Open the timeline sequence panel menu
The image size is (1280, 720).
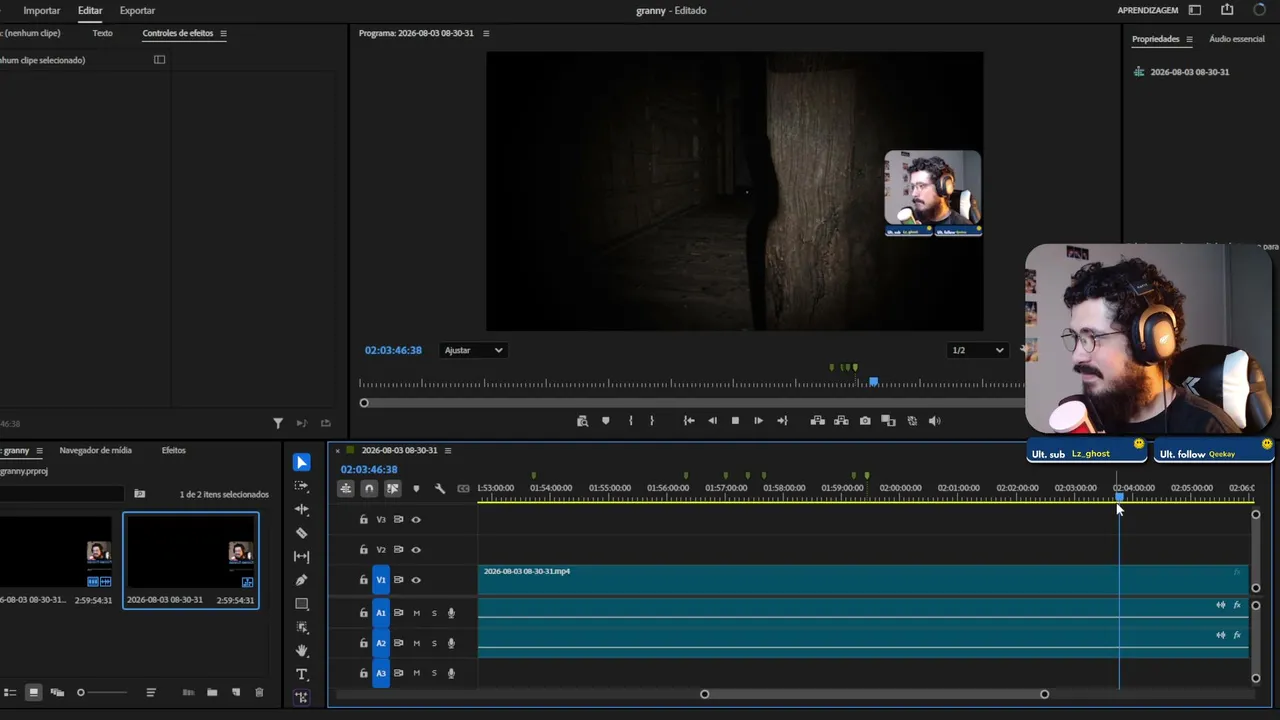pyautogui.click(x=448, y=450)
